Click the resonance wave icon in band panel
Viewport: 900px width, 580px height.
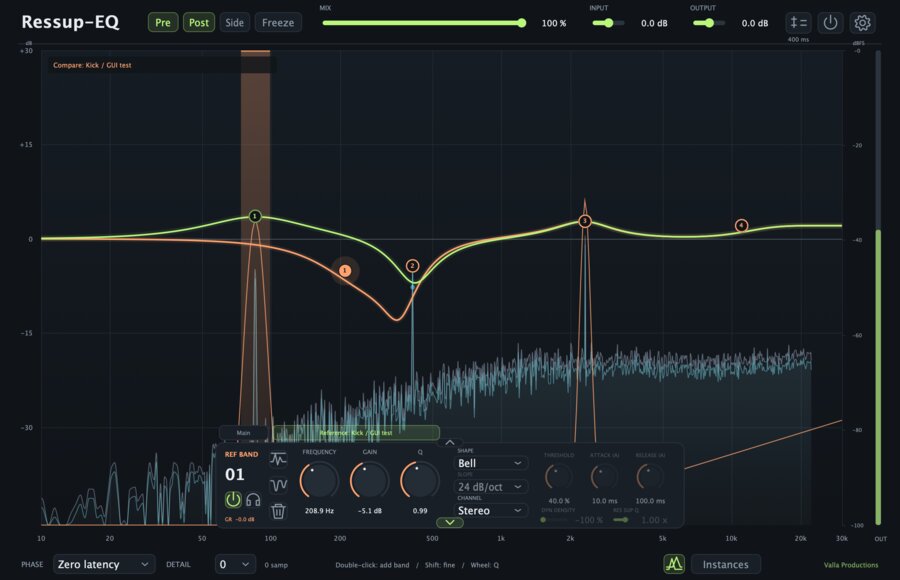(x=278, y=486)
